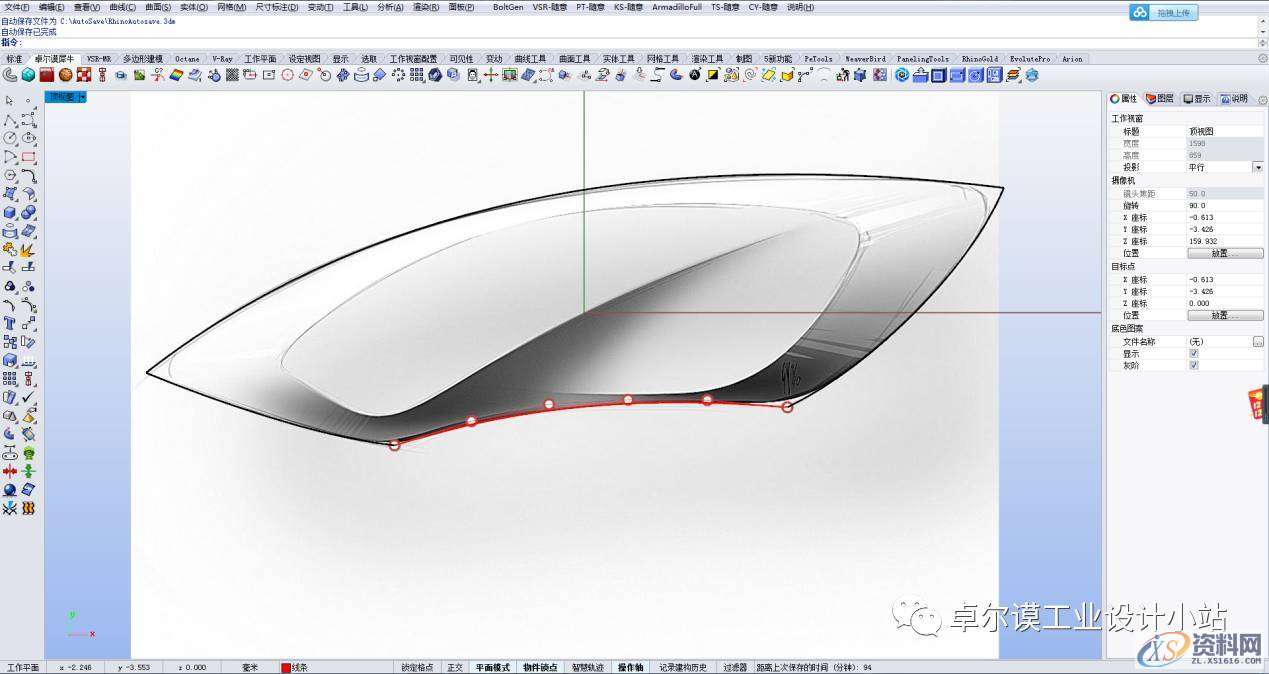Click the basketball icon in top toolbar
The width and height of the screenshot is (1269, 674).
point(66,75)
